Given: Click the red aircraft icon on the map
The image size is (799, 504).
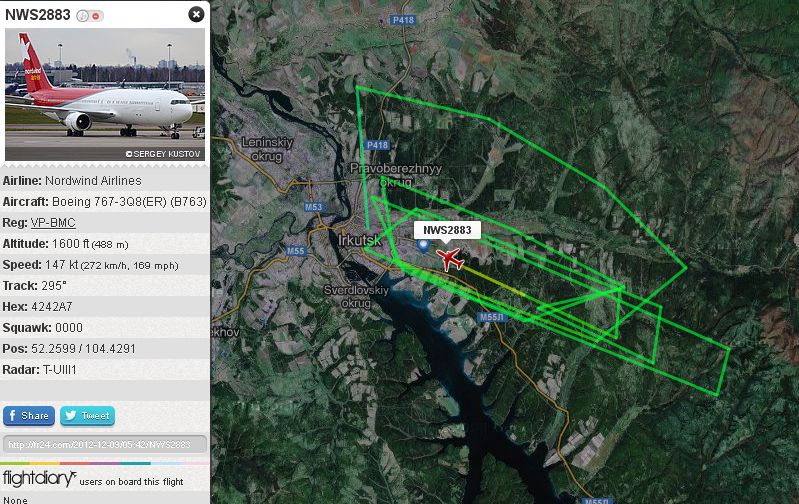Looking at the screenshot, I should 450,259.
